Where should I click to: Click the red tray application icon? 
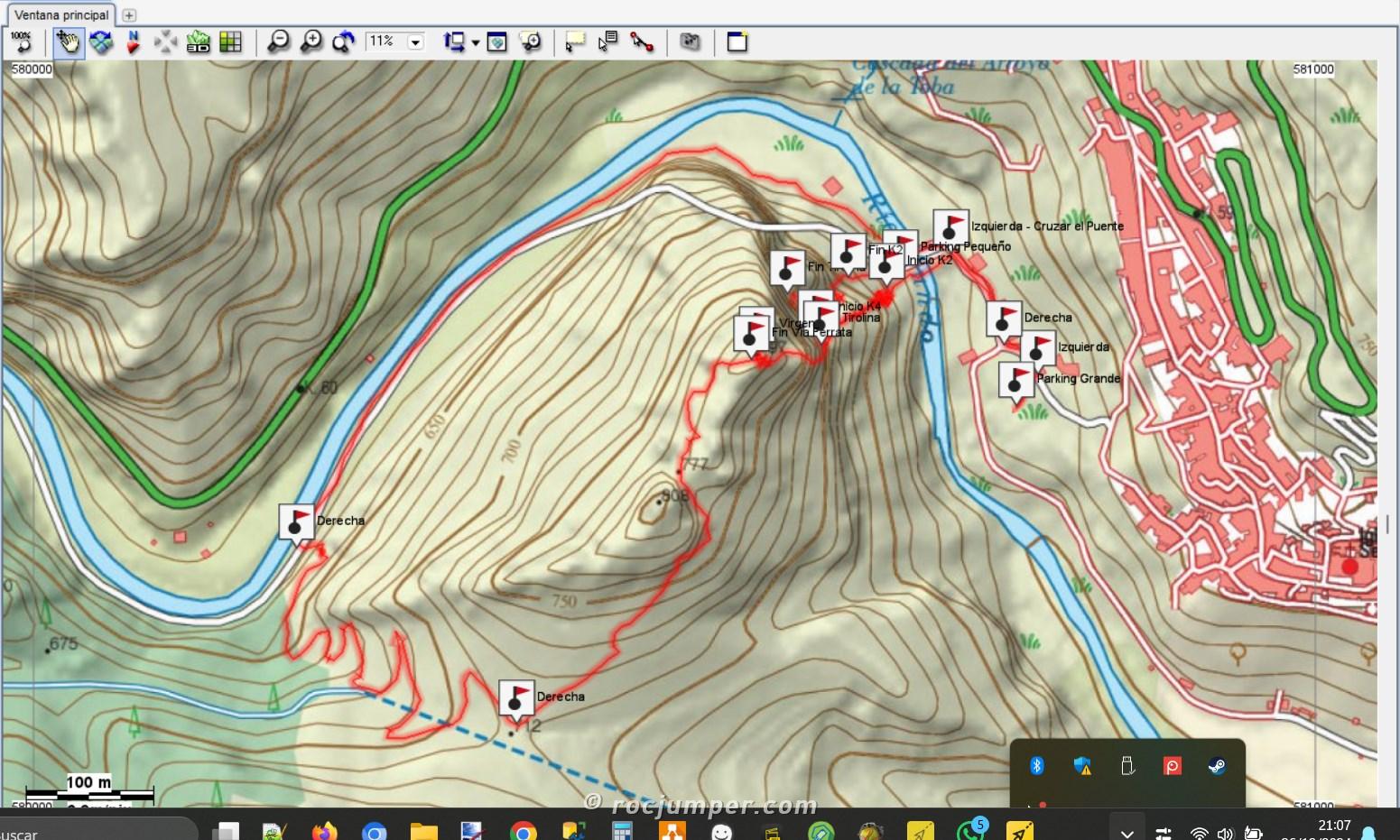(1172, 766)
